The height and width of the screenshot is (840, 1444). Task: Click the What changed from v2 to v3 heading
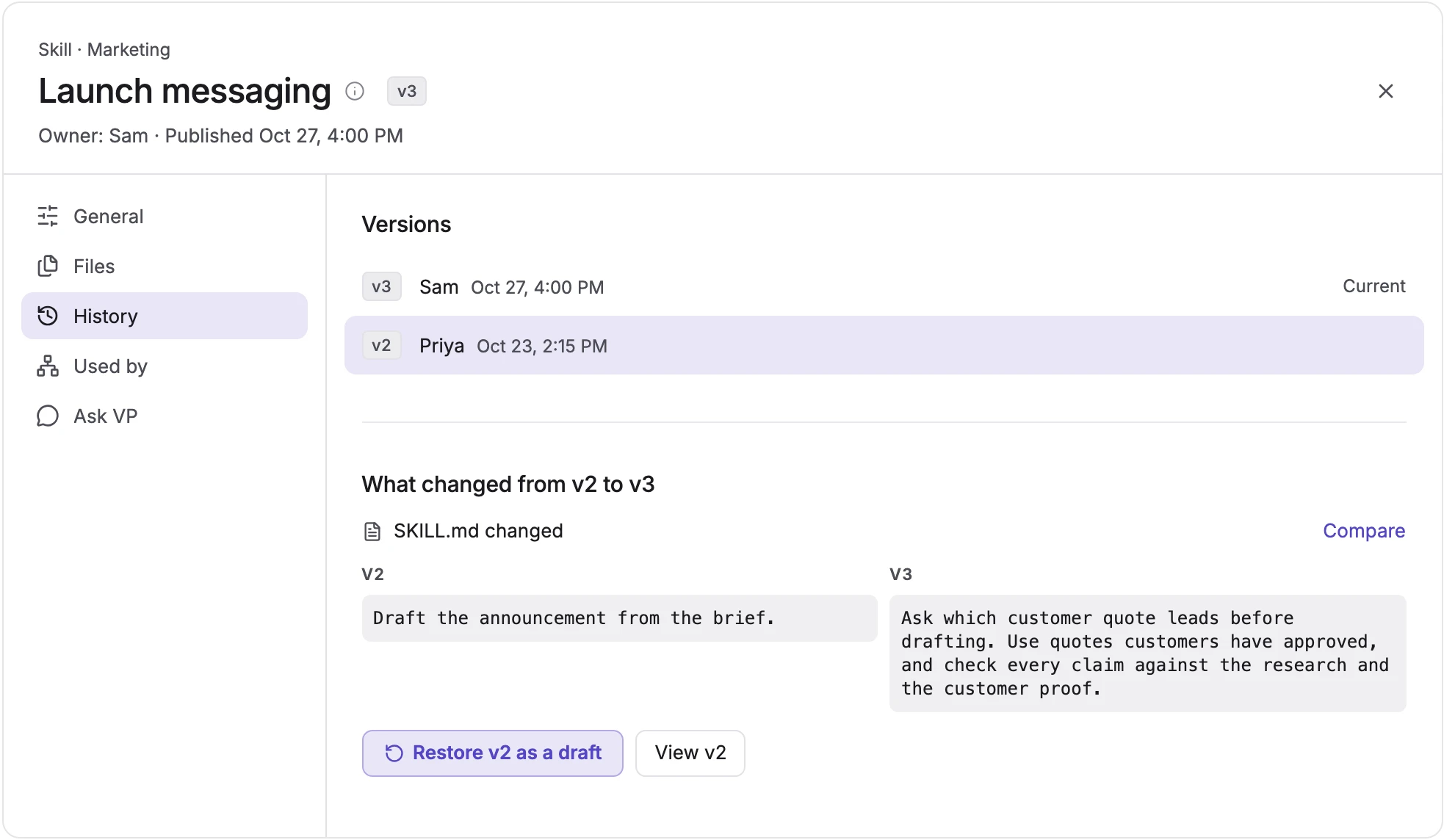click(x=508, y=484)
